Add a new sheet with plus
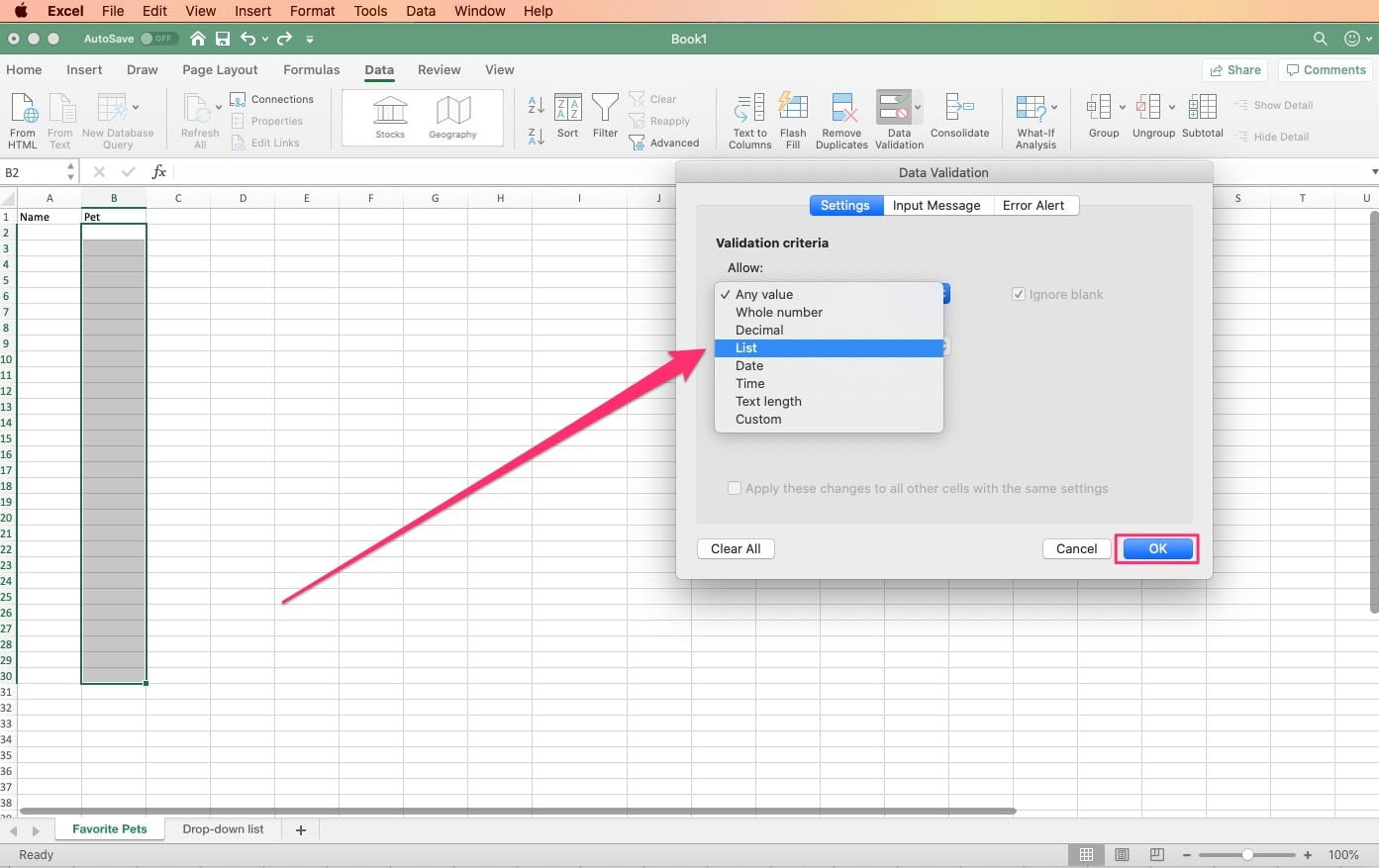This screenshot has width=1379, height=868. (x=301, y=830)
